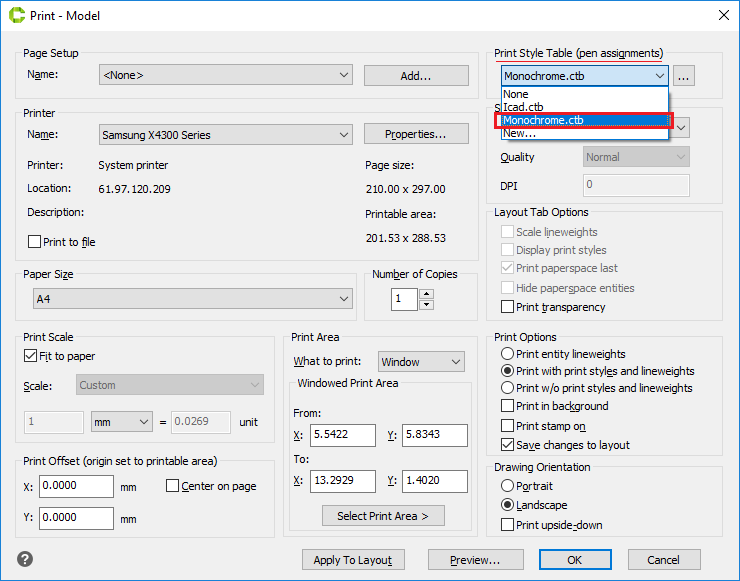This screenshot has height=581, width=740.
Task: Close the Print dialog window
Action: tap(723, 15)
